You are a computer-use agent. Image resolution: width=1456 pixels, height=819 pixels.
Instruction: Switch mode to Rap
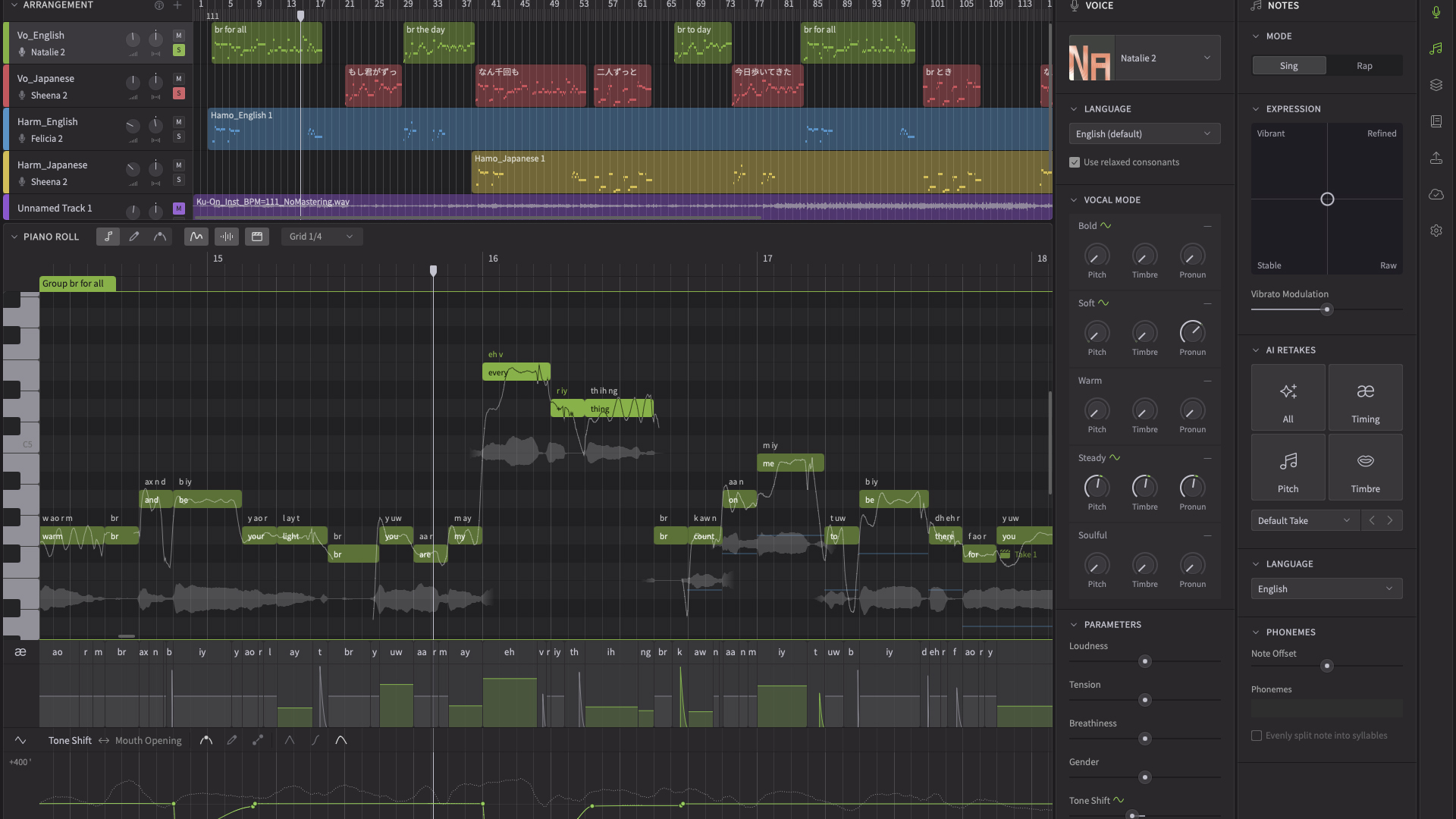(1364, 66)
